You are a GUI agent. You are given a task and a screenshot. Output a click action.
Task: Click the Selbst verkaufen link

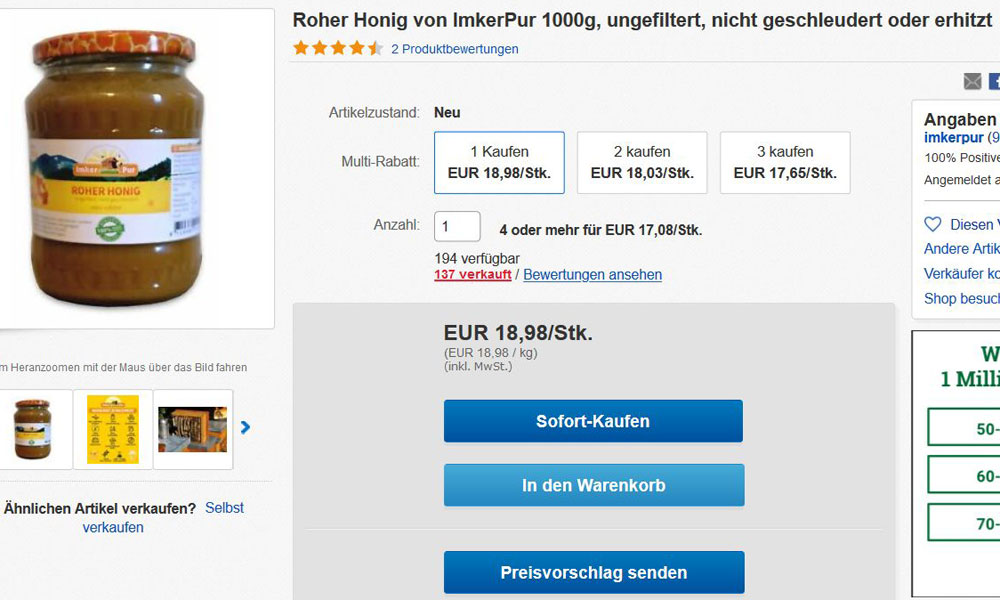(163, 517)
